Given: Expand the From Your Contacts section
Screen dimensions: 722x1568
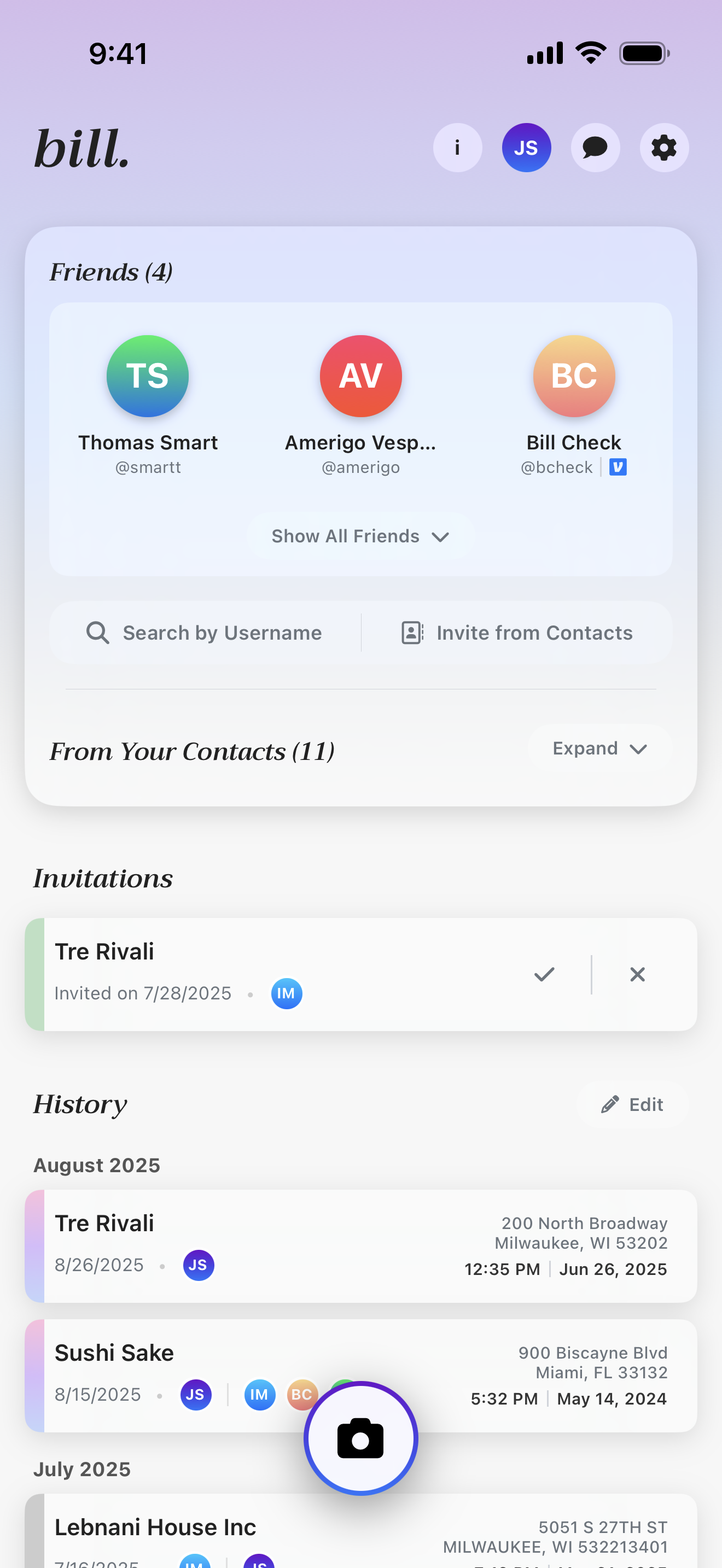Looking at the screenshot, I should tap(599, 748).
